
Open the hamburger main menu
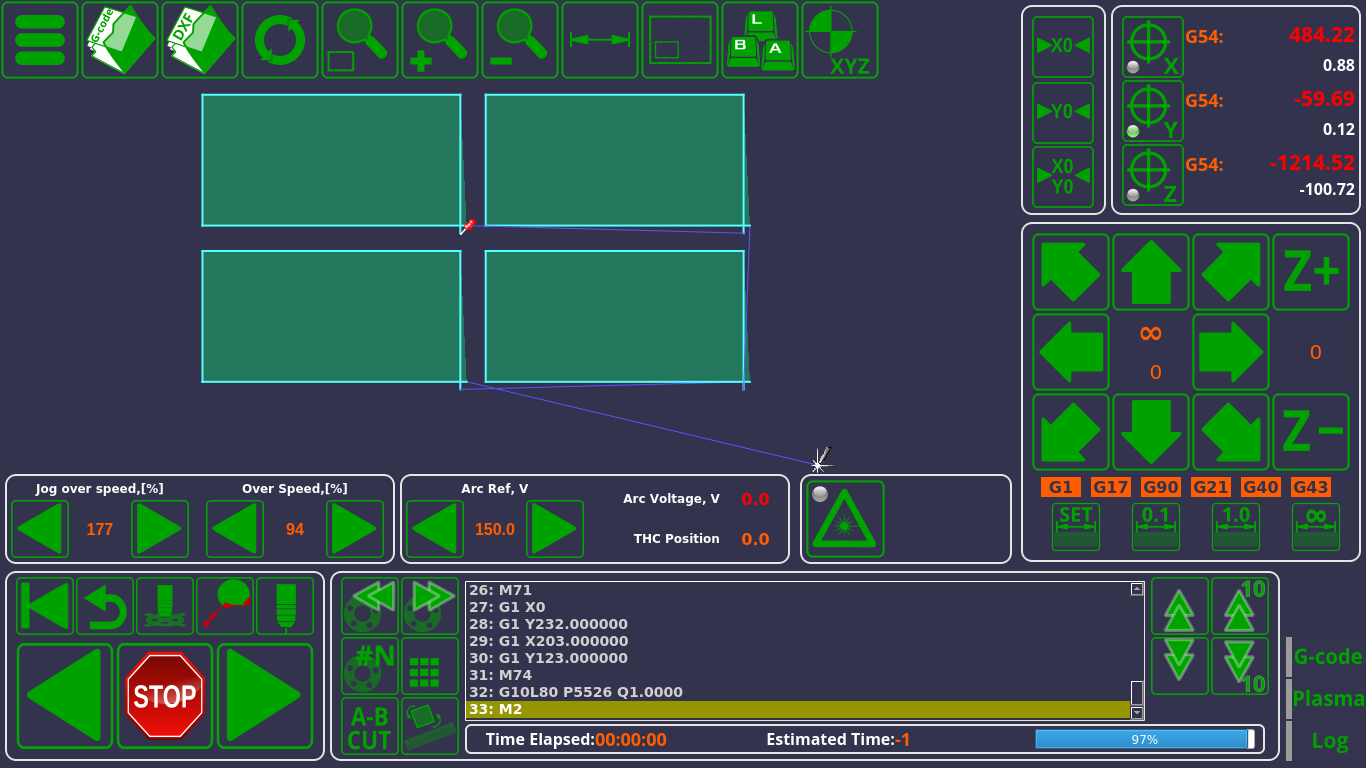(40, 40)
